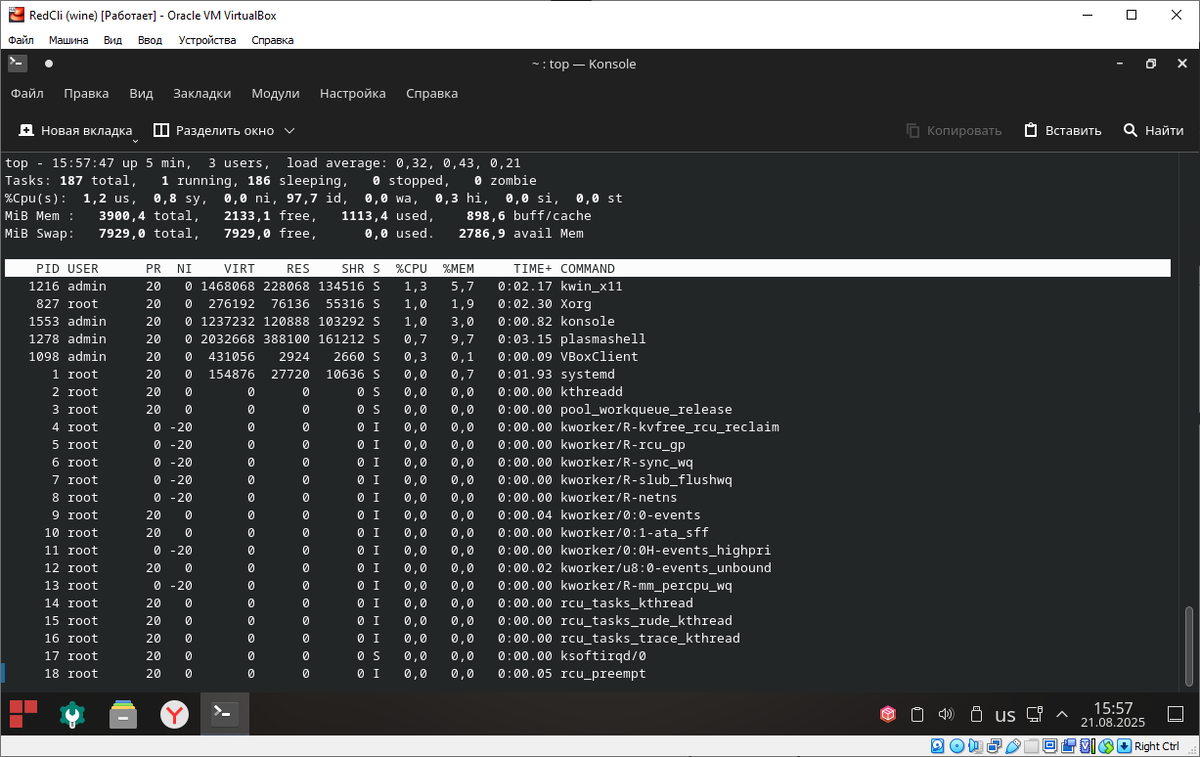Open the clock showing 15:57
This screenshot has height=757, width=1200.
[1113, 714]
